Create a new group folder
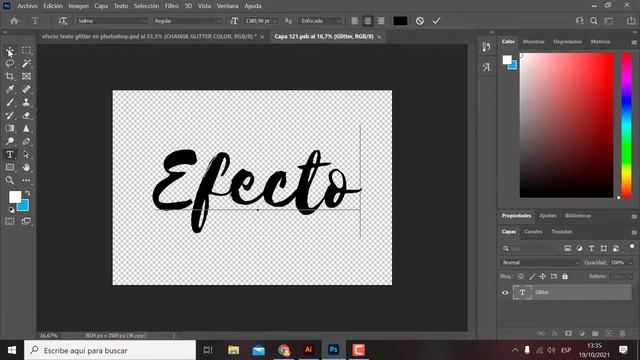This screenshot has height=360, width=640. point(595,333)
